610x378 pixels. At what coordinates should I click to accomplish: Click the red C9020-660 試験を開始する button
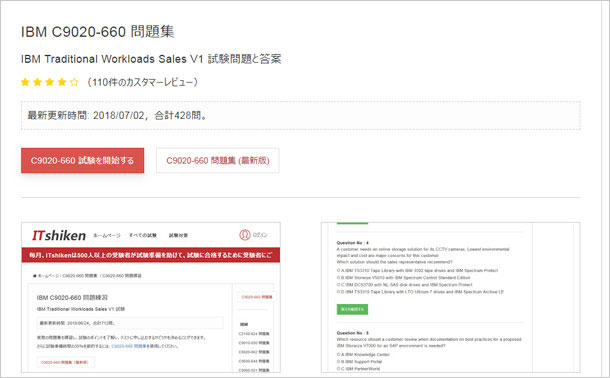(x=82, y=160)
